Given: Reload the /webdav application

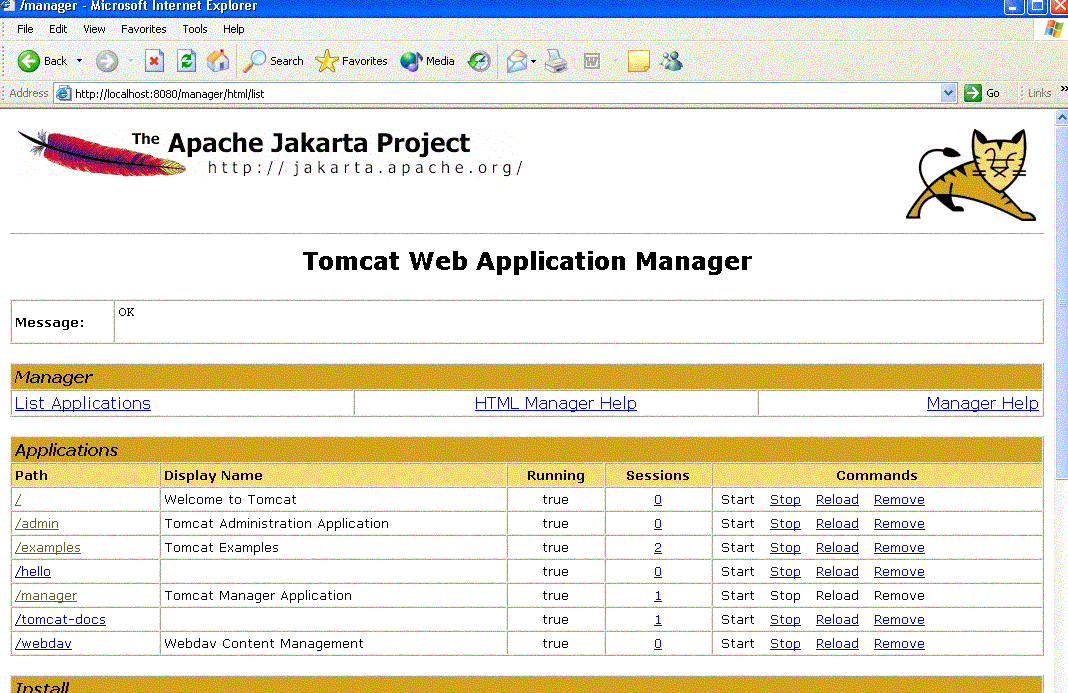Looking at the screenshot, I should click(x=837, y=643).
